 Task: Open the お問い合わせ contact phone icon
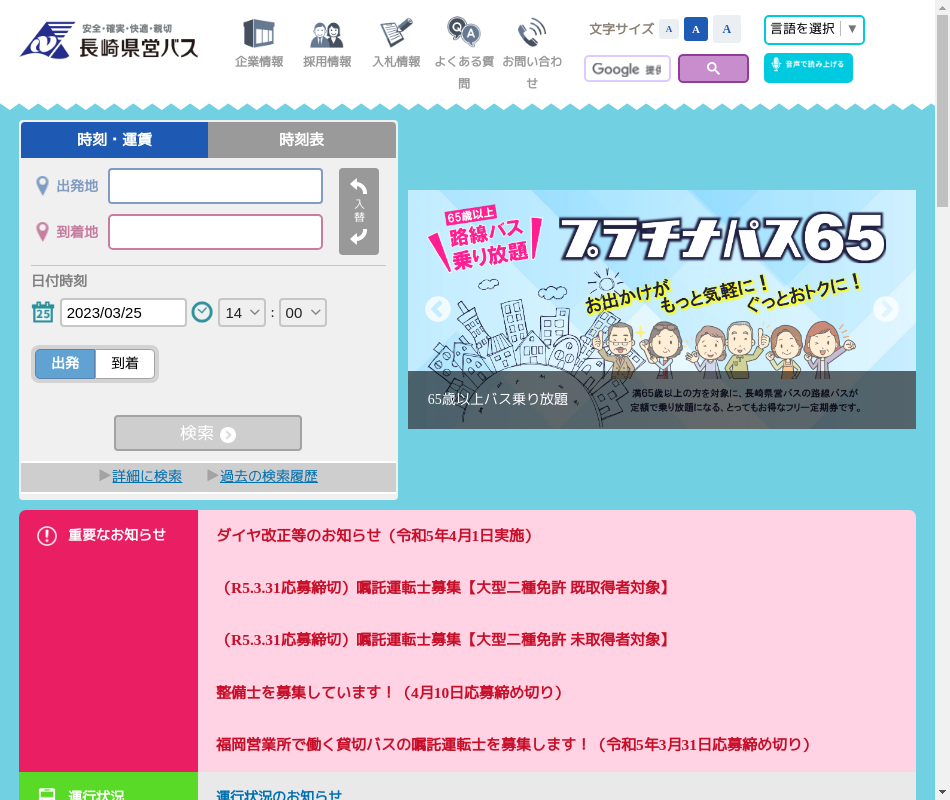pyautogui.click(x=532, y=34)
